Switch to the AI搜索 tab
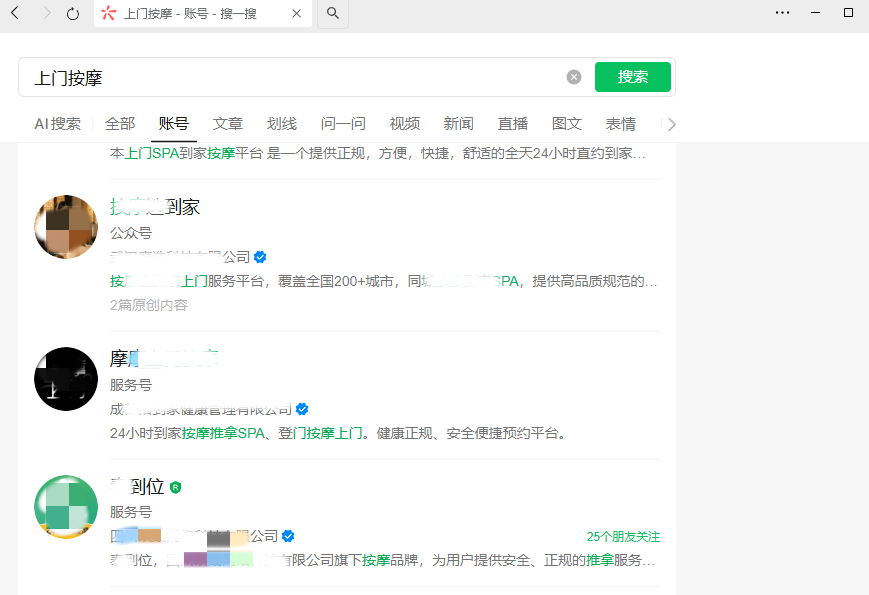Image resolution: width=869 pixels, height=595 pixels. pyautogui.click(x=57, y=124)
